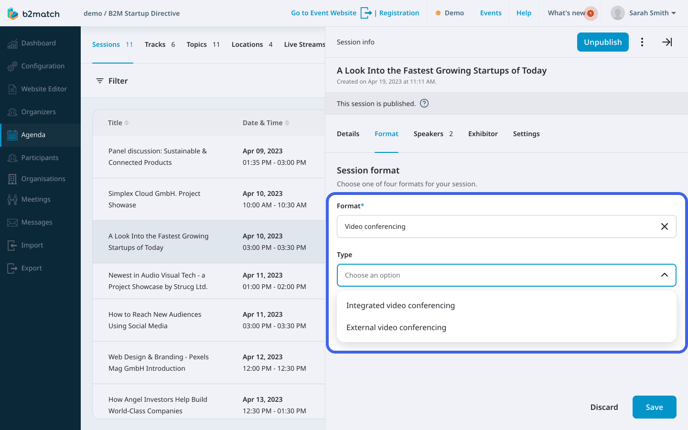Go to Organizers in the sidebar
Screen dimensions: 688x430
pyautogui.click(x=38, y=112)
